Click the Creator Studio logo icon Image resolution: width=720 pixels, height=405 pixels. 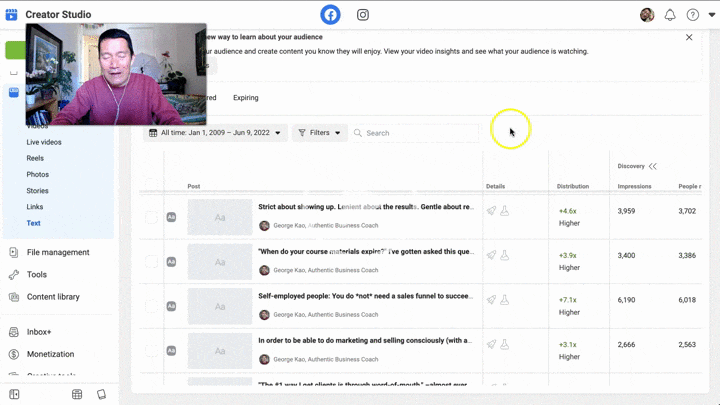(x=11, y=15)
